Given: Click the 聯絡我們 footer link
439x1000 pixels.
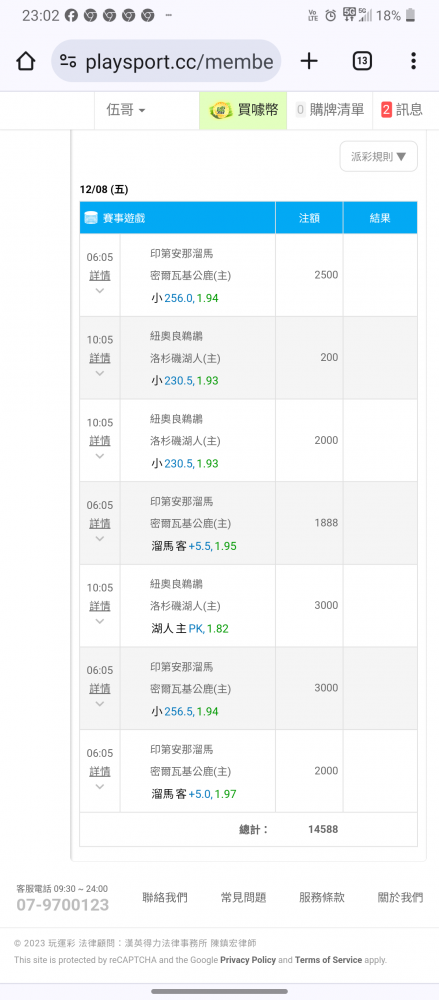Looking at the screenshot, I should pyautogui.click(x=165, y=897).
